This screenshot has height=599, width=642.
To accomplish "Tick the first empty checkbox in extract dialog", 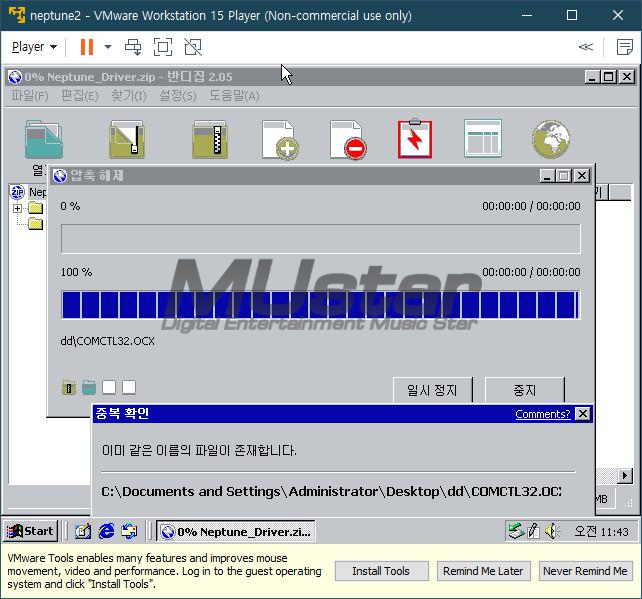I will [x=109, y=387].
